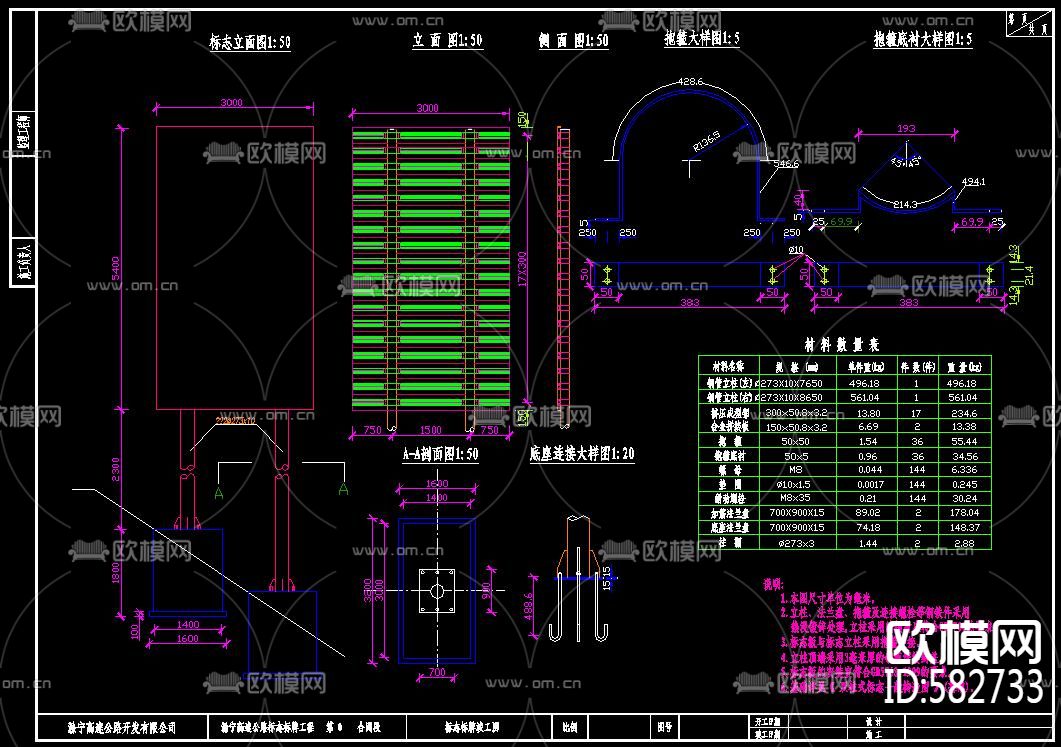Click quantity cell '17'
1061x747 pixels.
point(916,413)
